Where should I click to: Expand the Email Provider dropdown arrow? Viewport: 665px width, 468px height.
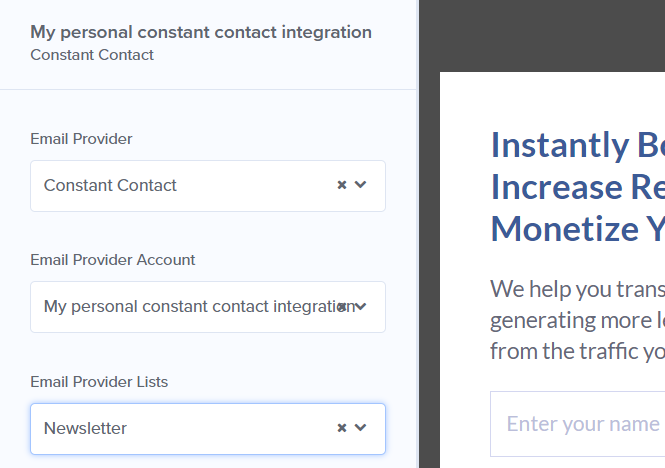(361, 185)
